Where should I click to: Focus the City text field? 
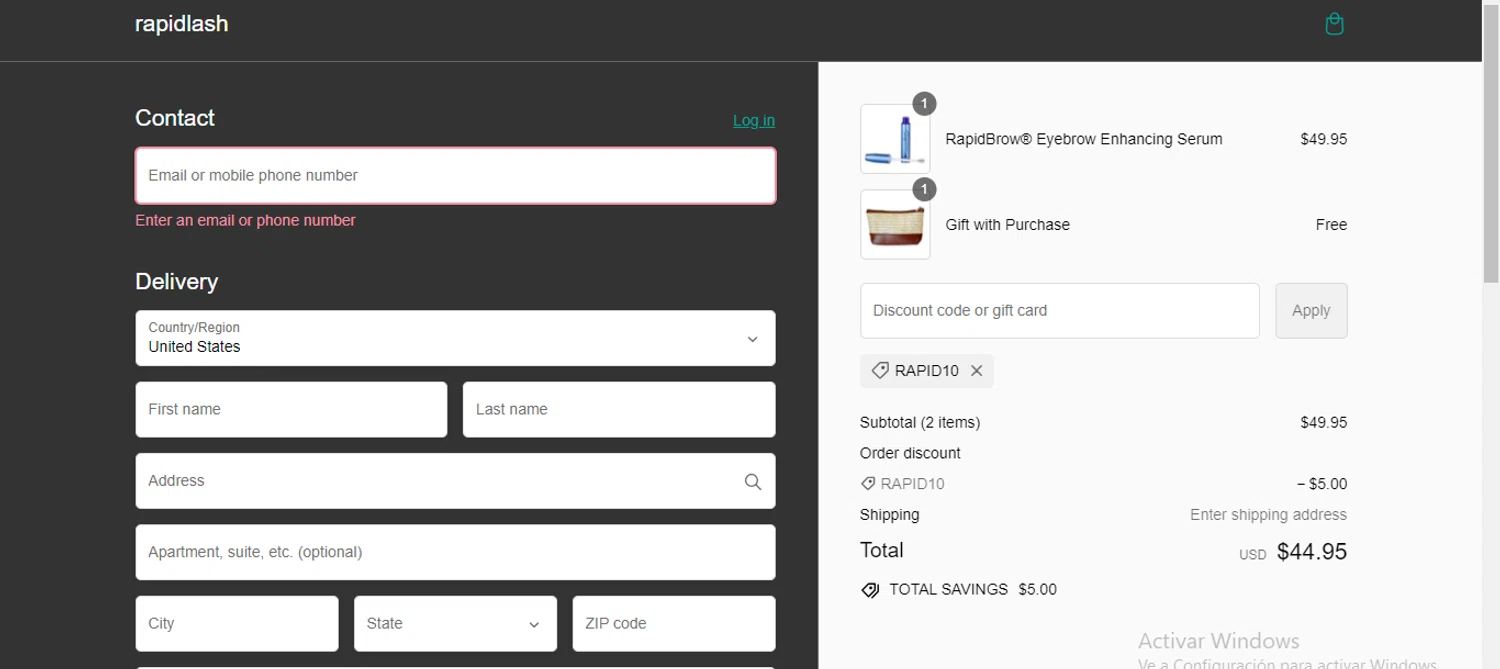(x=237, y=624)
